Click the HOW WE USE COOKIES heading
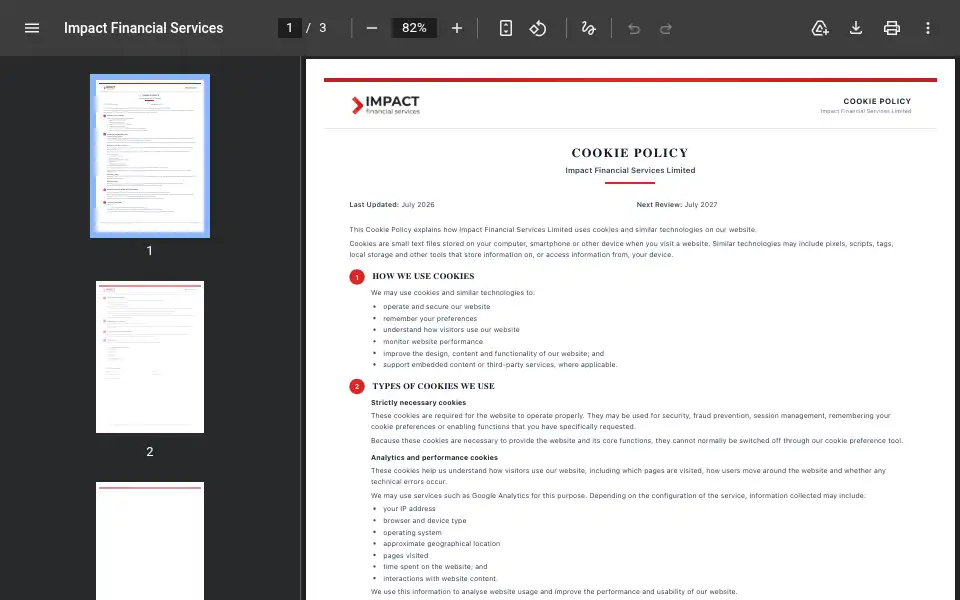Screen dimensions: 960x600 423,276
